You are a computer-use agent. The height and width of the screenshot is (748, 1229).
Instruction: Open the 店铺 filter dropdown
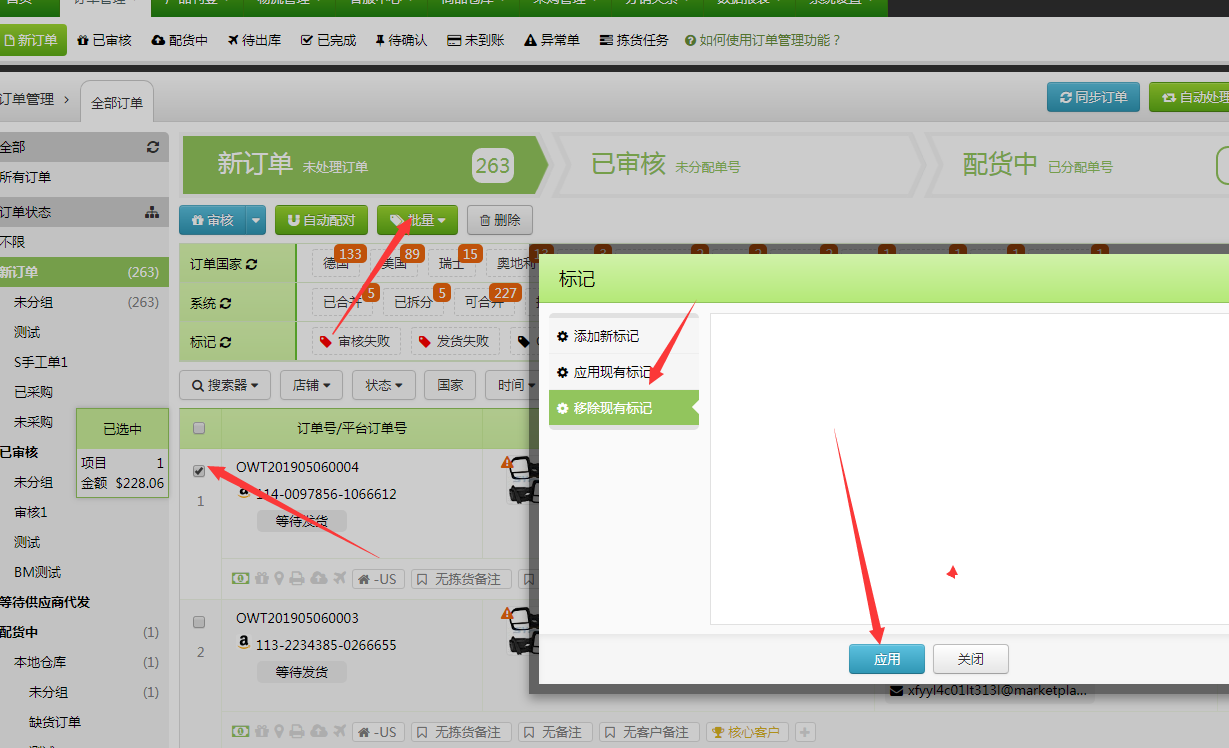click(x=312, y=385)
